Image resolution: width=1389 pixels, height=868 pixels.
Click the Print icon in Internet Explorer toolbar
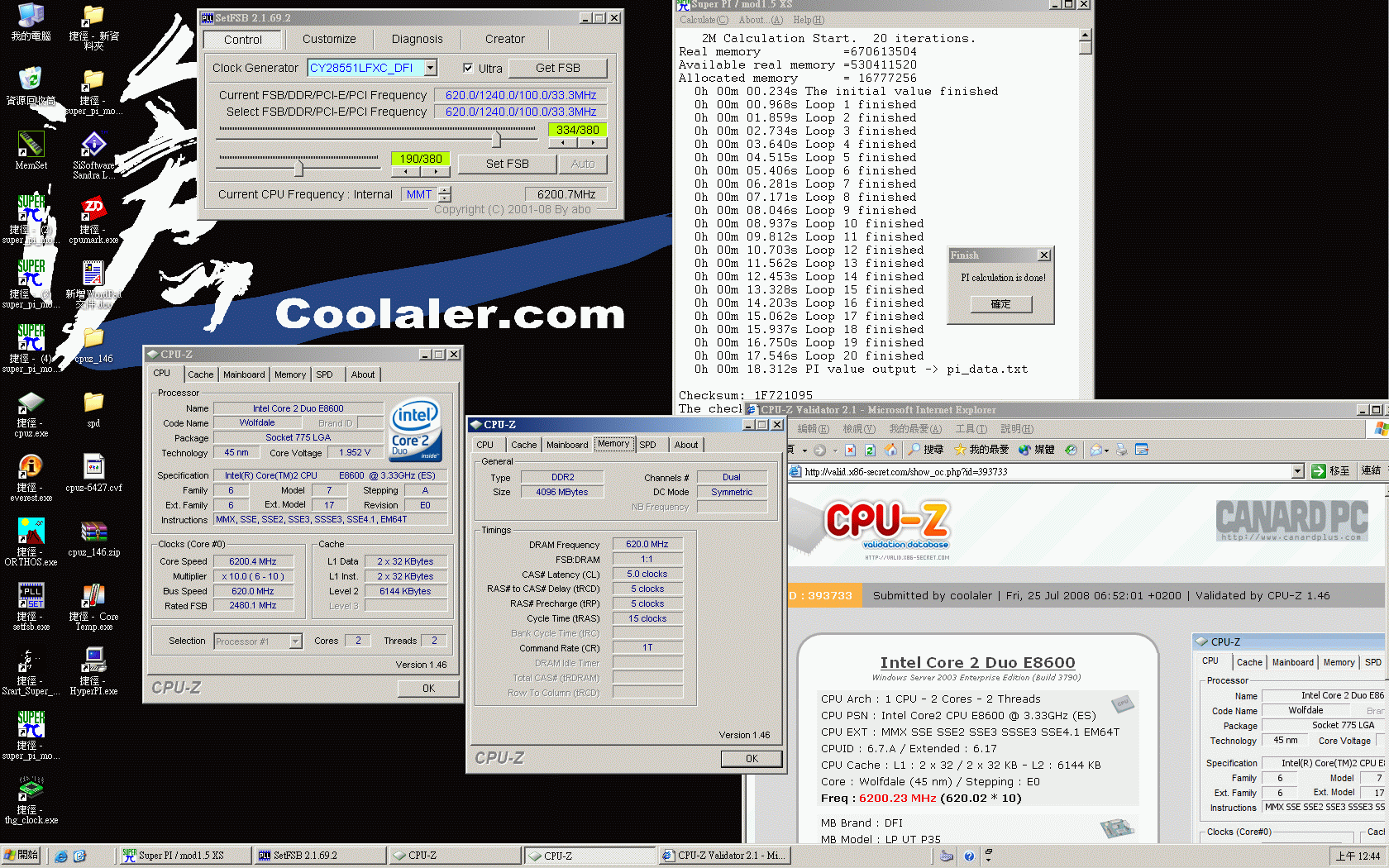1122,450
